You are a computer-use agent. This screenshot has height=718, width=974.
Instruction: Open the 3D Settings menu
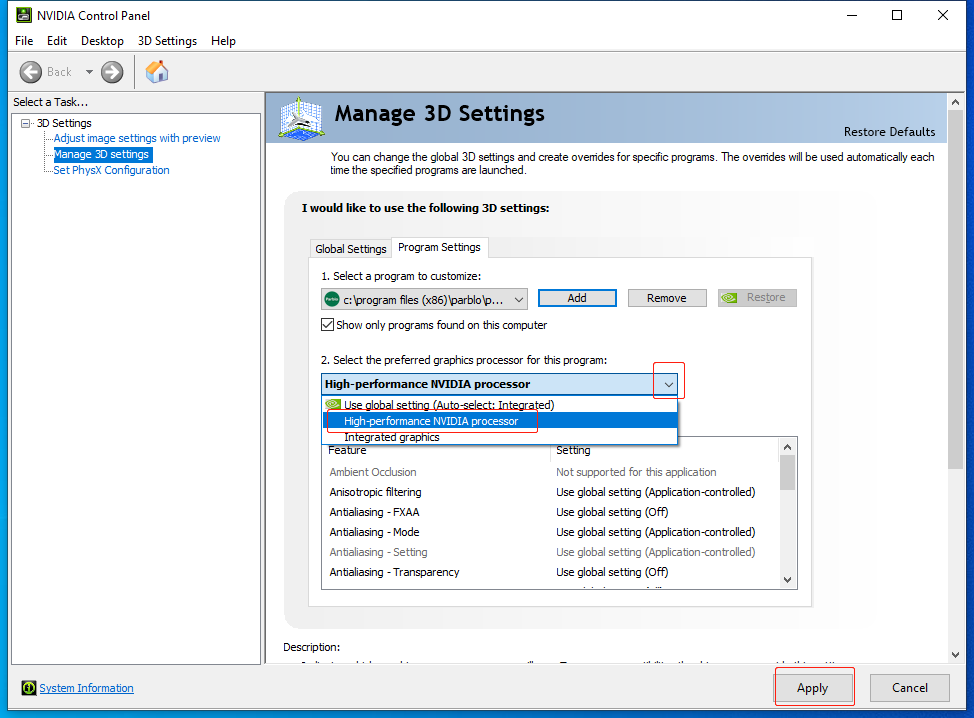167,41
